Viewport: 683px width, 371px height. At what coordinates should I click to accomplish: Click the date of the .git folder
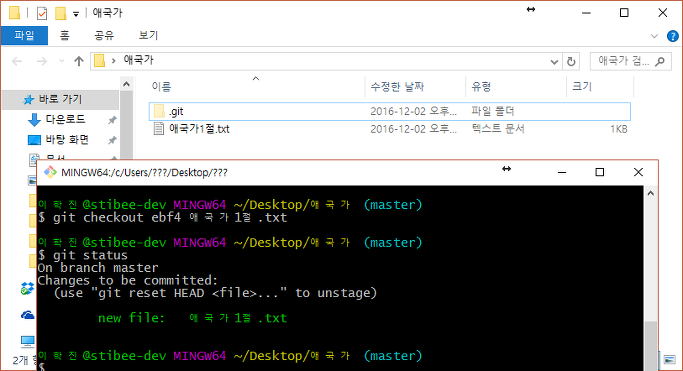point(413,111)
